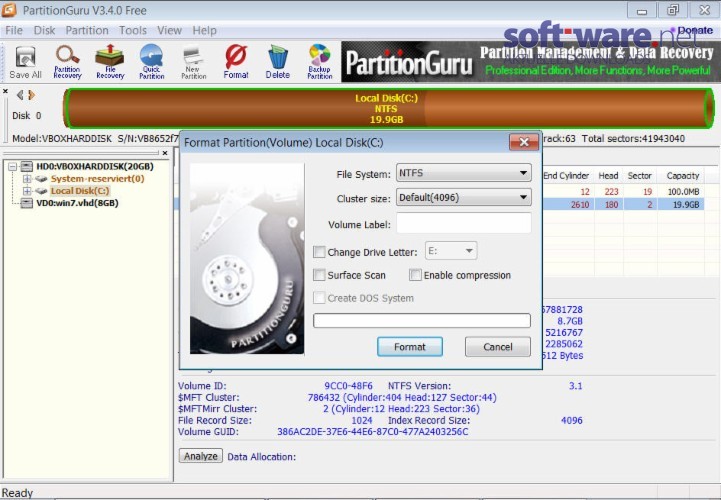Click the Volume ID value 9CC0-48F6

(348, 385)
